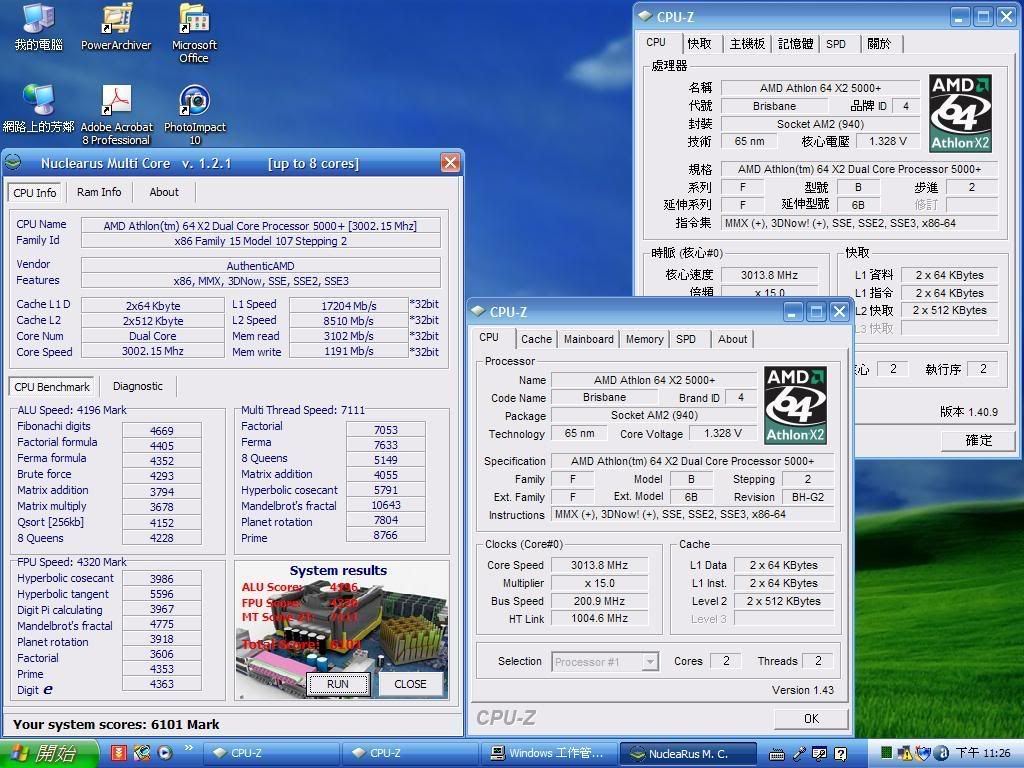The height and width of the screenshot is (768, 1024).
Task: Click the CPU Name field in Nuclearus
Action: click(x=260, y=225)
